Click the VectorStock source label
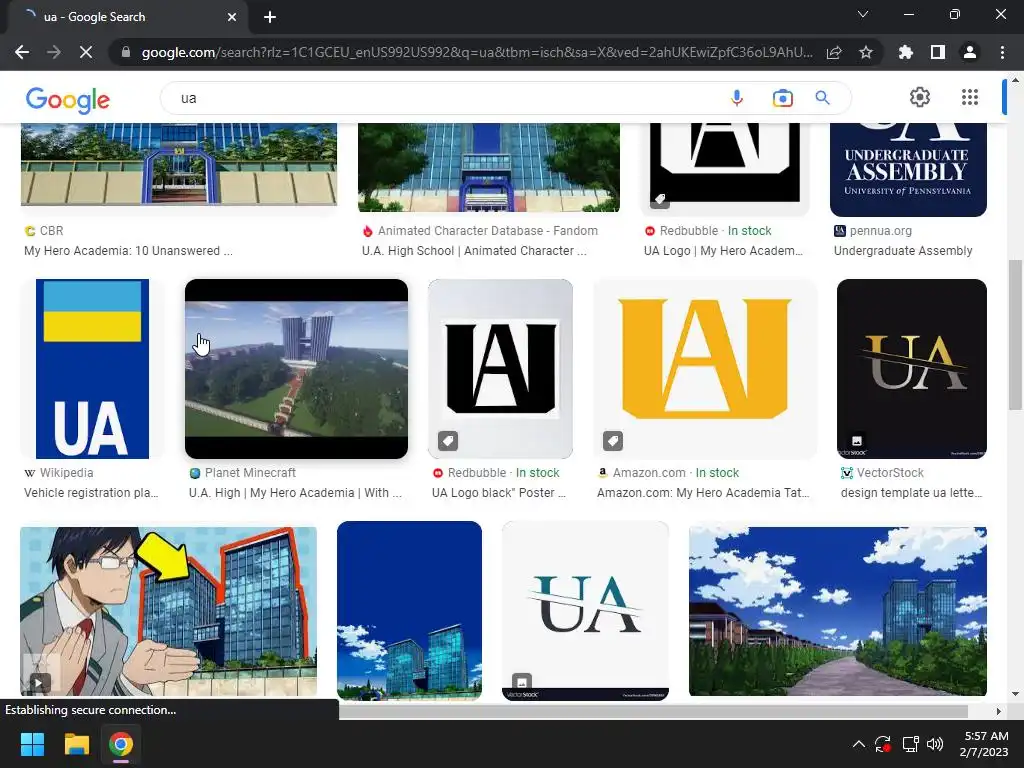This screenshot has width=1024, height=768. click(x=890, y=473)
